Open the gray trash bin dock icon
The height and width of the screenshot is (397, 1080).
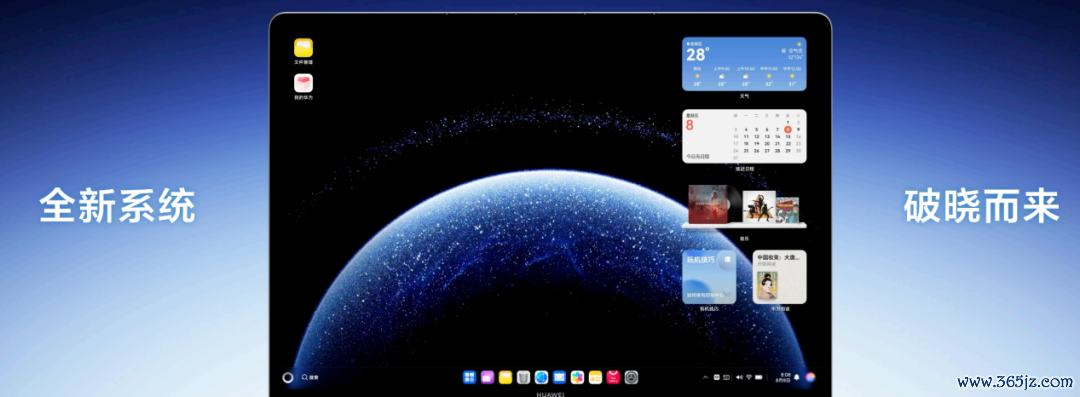pos(523,377)
